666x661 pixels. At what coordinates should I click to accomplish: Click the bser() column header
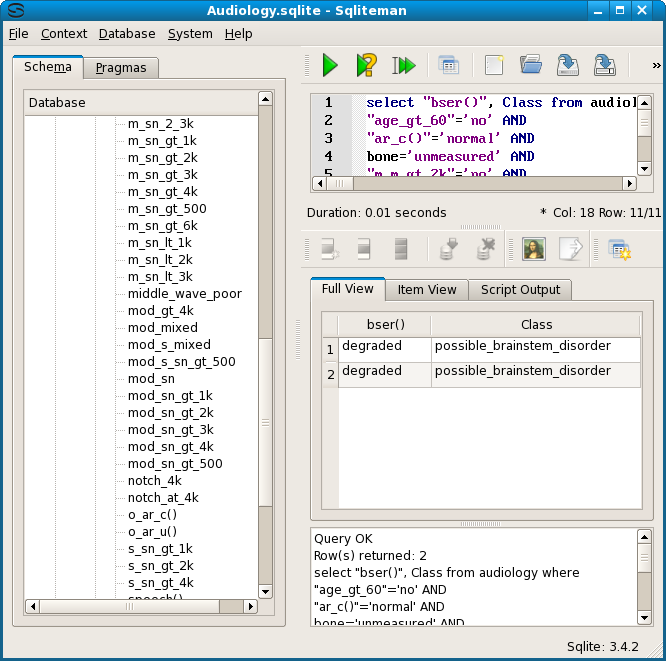(385, 325)
